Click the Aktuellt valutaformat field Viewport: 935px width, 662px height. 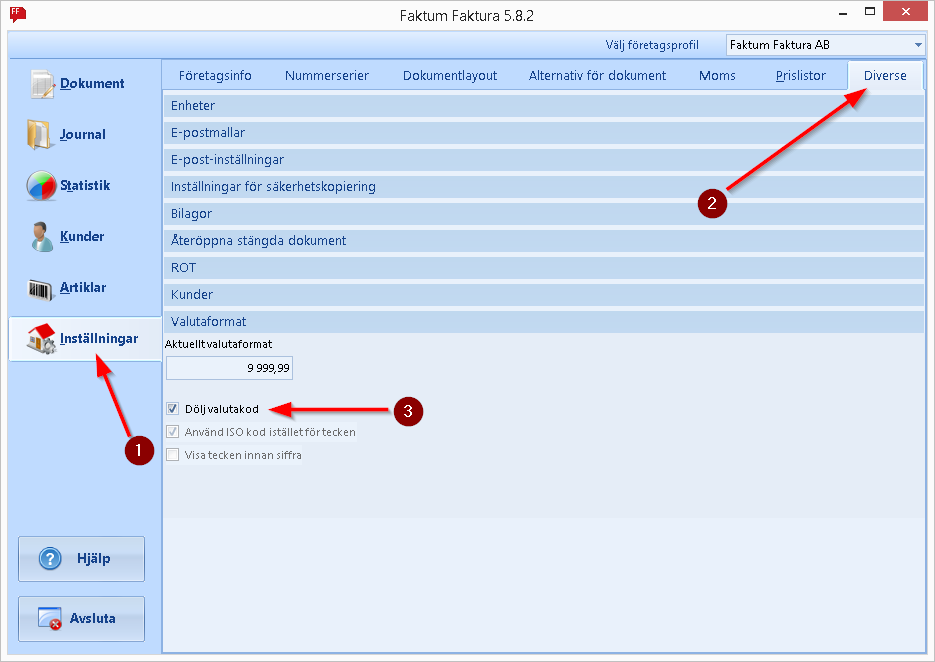229,368
